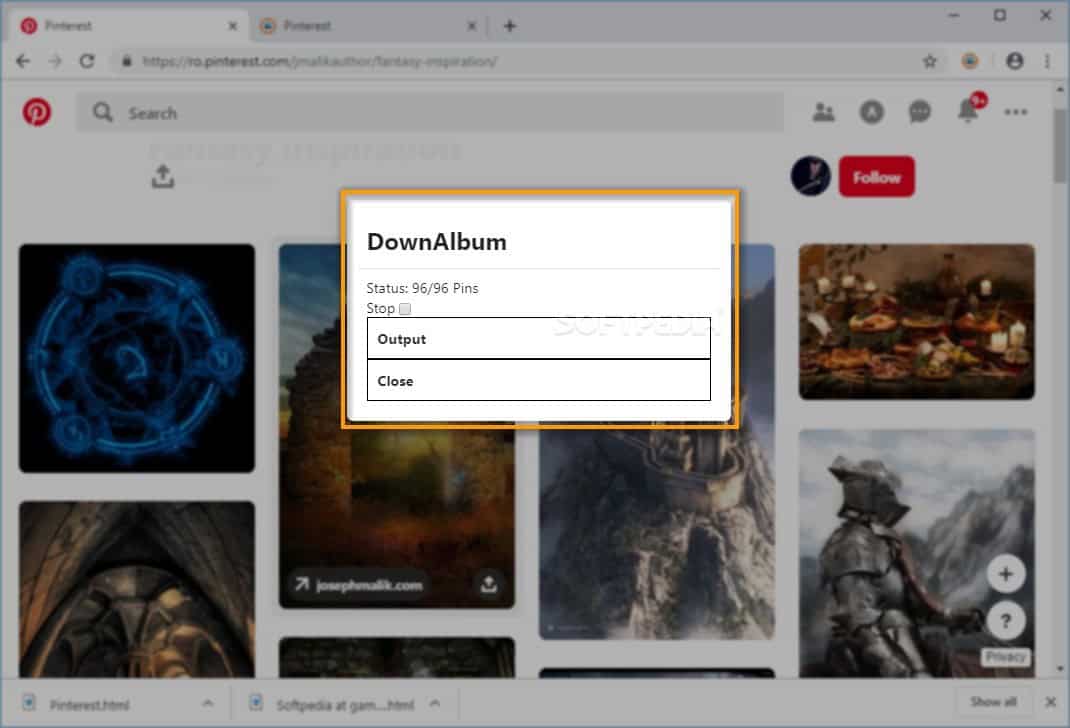Expand options for Pinterest.html download

click(209, 703)
